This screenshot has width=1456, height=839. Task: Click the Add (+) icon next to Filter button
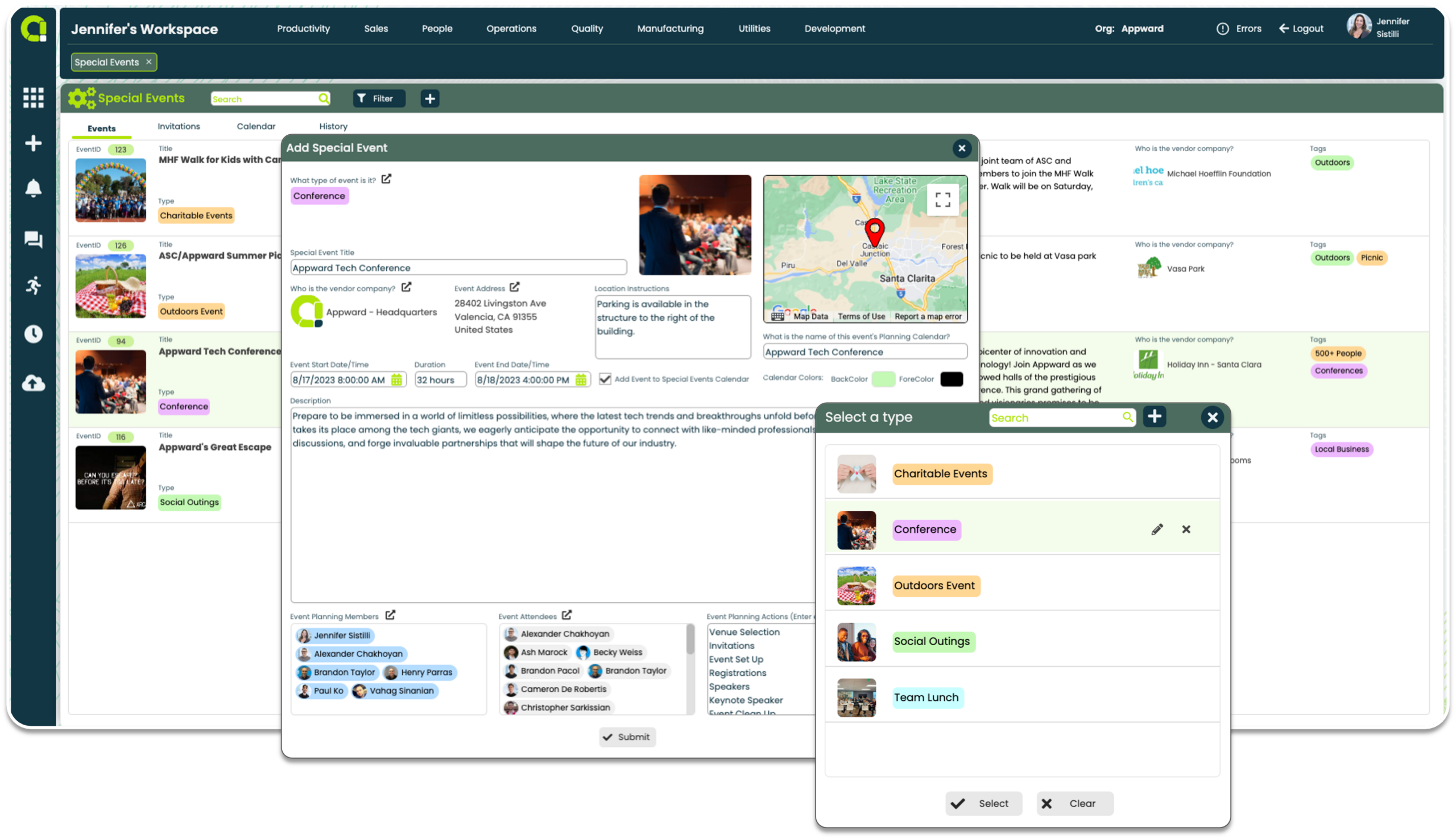pos(430,98)
